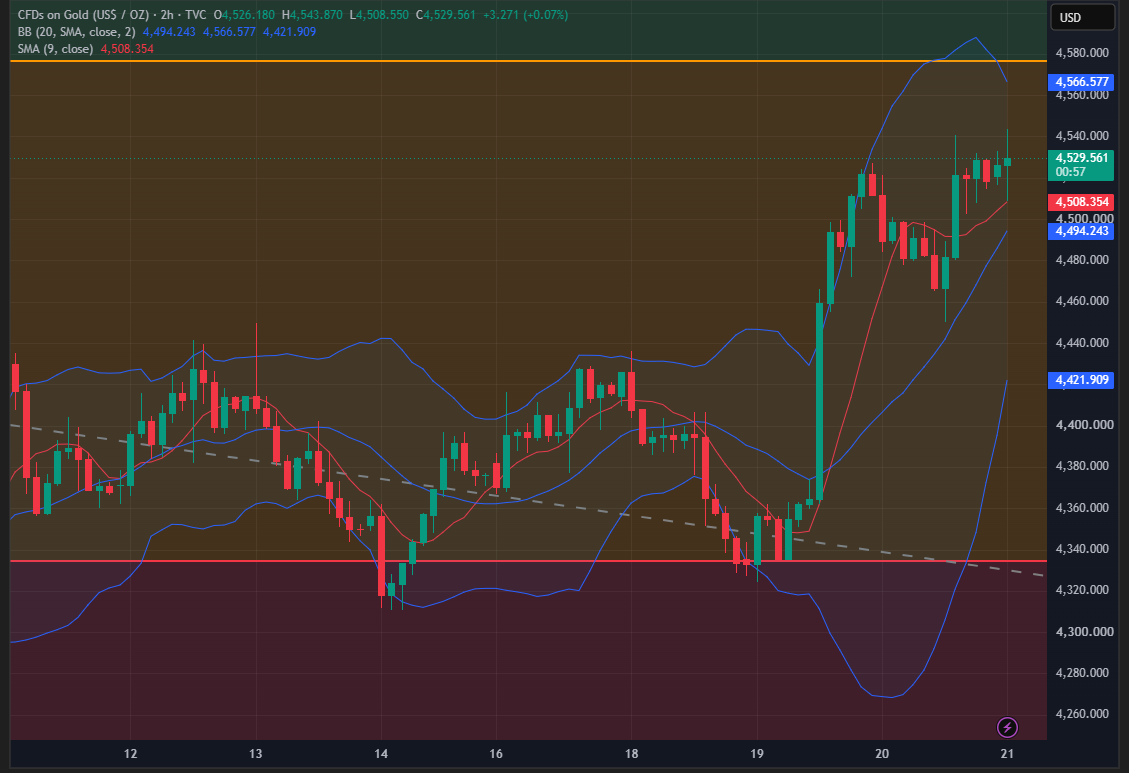Click the large green breakout candle on day 19

tap(819, 400)
